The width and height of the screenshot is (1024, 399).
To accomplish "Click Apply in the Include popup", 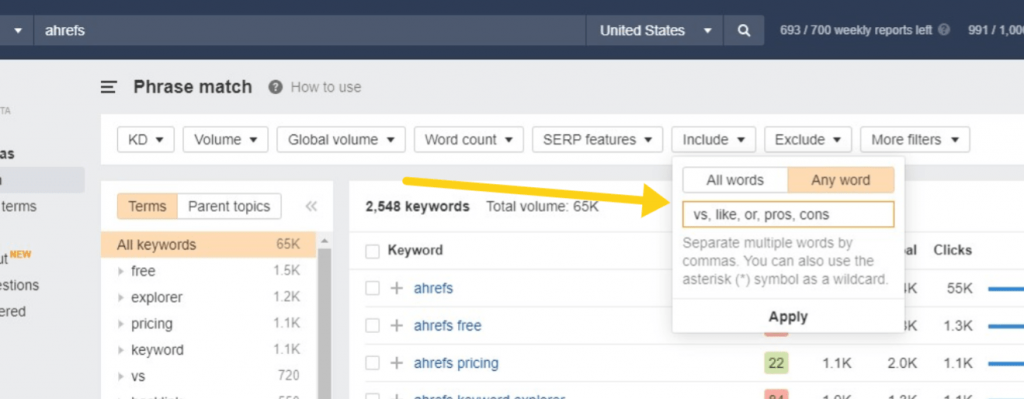I will click(788, 317).
